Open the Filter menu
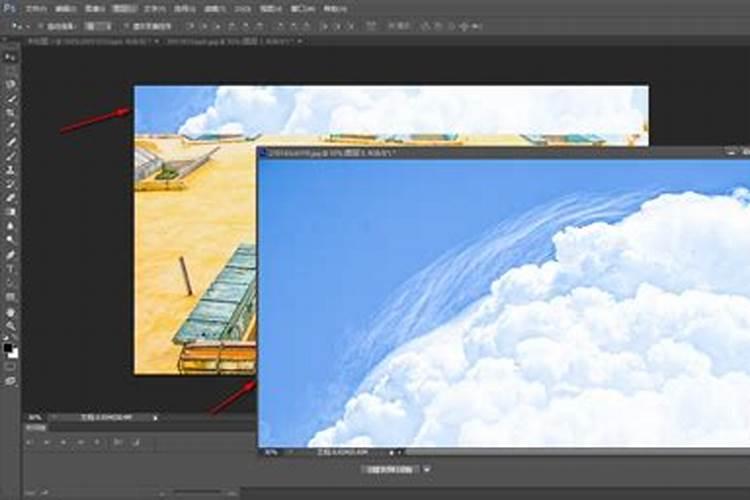Screen dimensions: 750x500 (213, 9)
